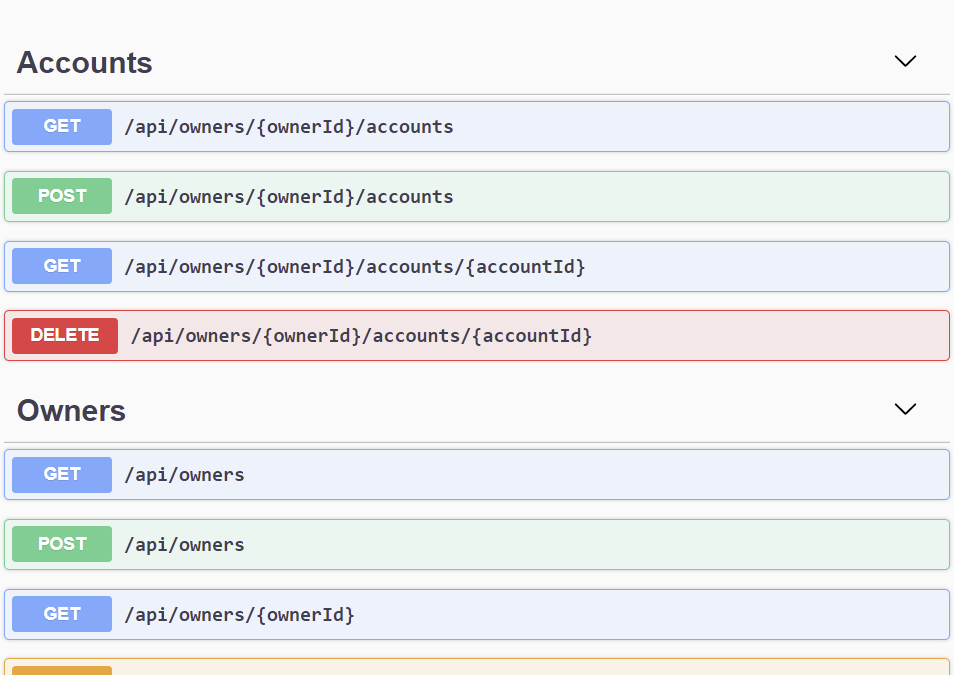Click the /api/owners path in the POST row
The height and width of the screenshot is (675, 954).
pyautogui.click(x=184, y=545)
